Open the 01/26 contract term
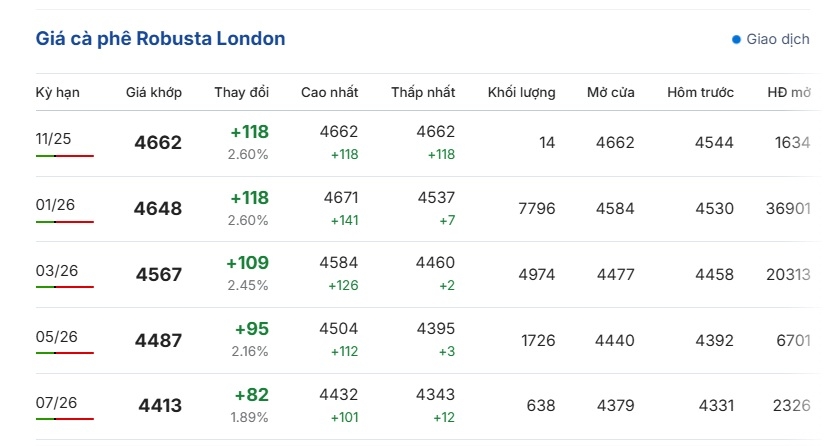This screenshot has width=840, height=446. [56, 205]
